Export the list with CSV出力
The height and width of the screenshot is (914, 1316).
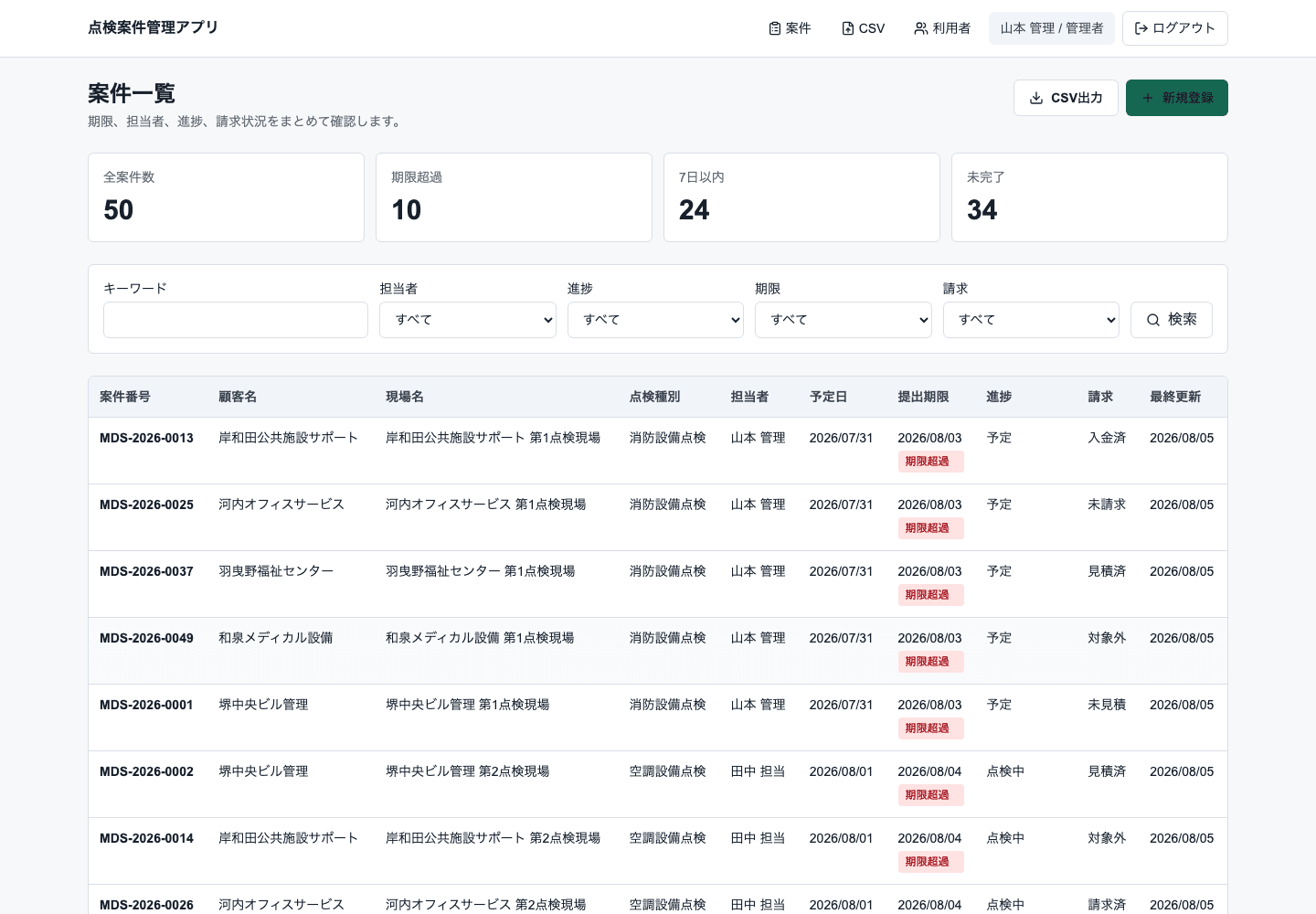pyautogui.click(x=1066, y=98)
